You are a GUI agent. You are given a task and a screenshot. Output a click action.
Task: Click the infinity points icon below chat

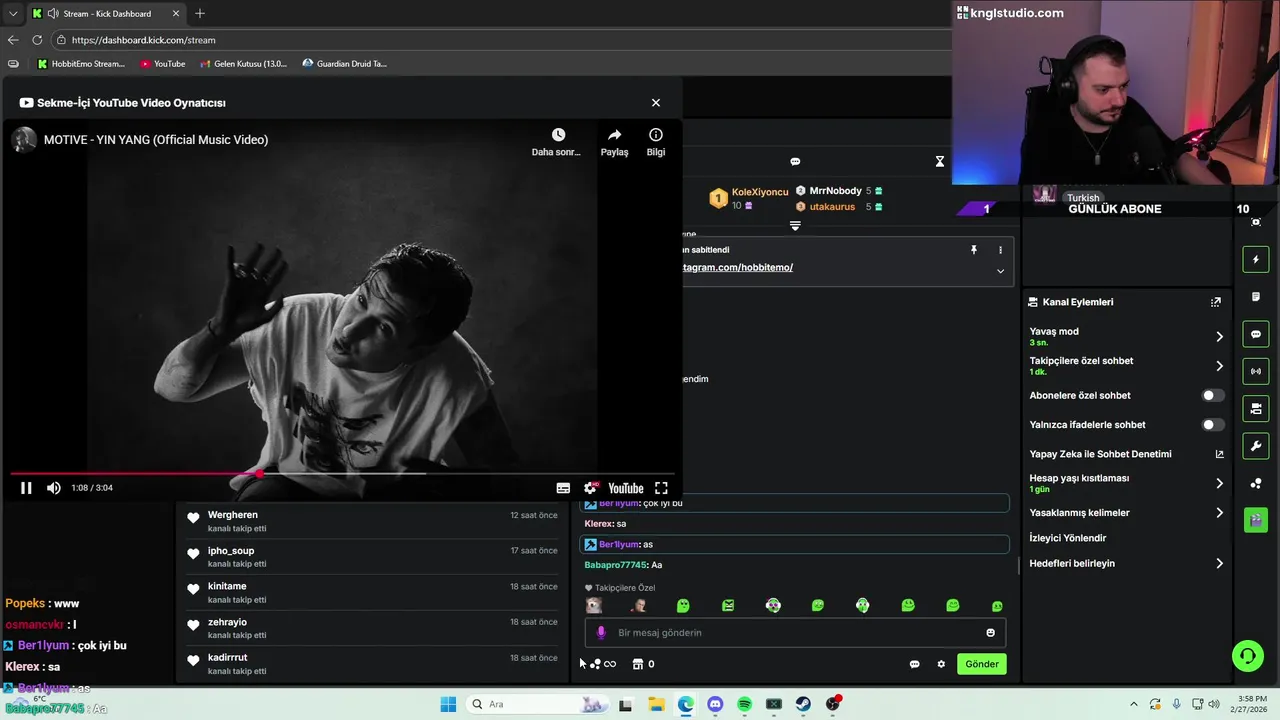(610, 664)
